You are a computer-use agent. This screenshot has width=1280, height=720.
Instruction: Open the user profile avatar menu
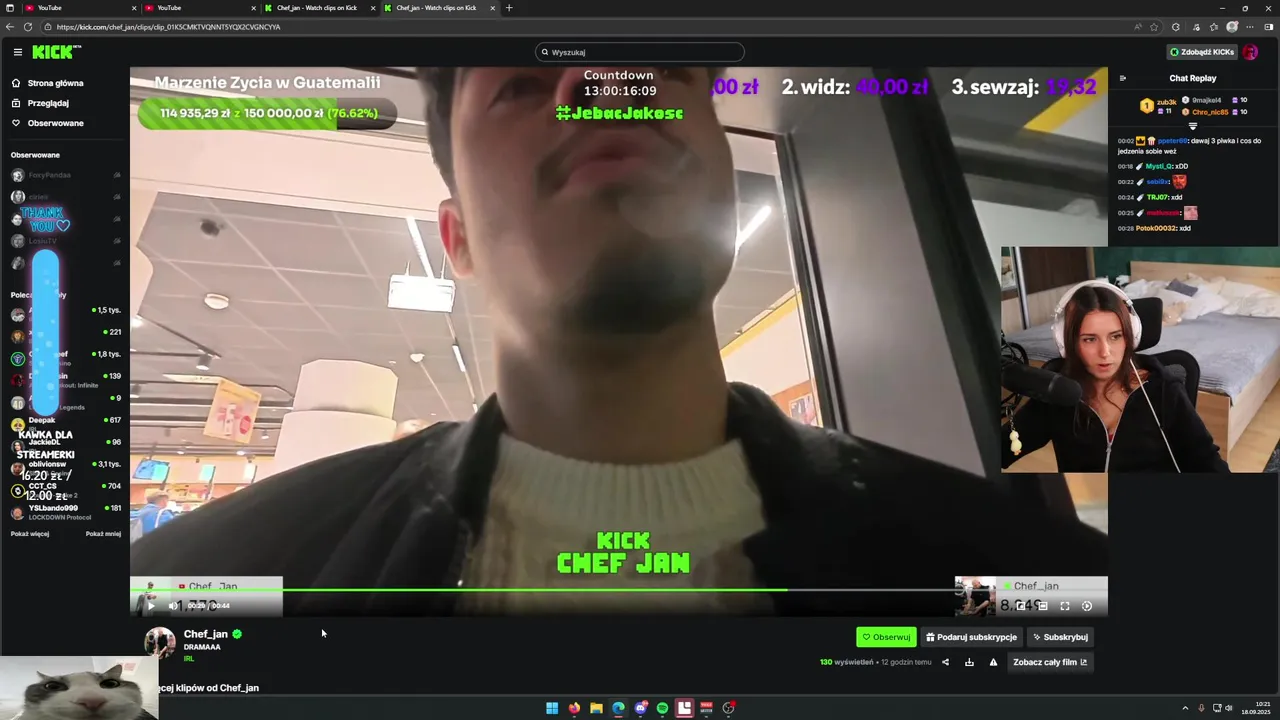pyautogui.click(x=1250, y=52)
